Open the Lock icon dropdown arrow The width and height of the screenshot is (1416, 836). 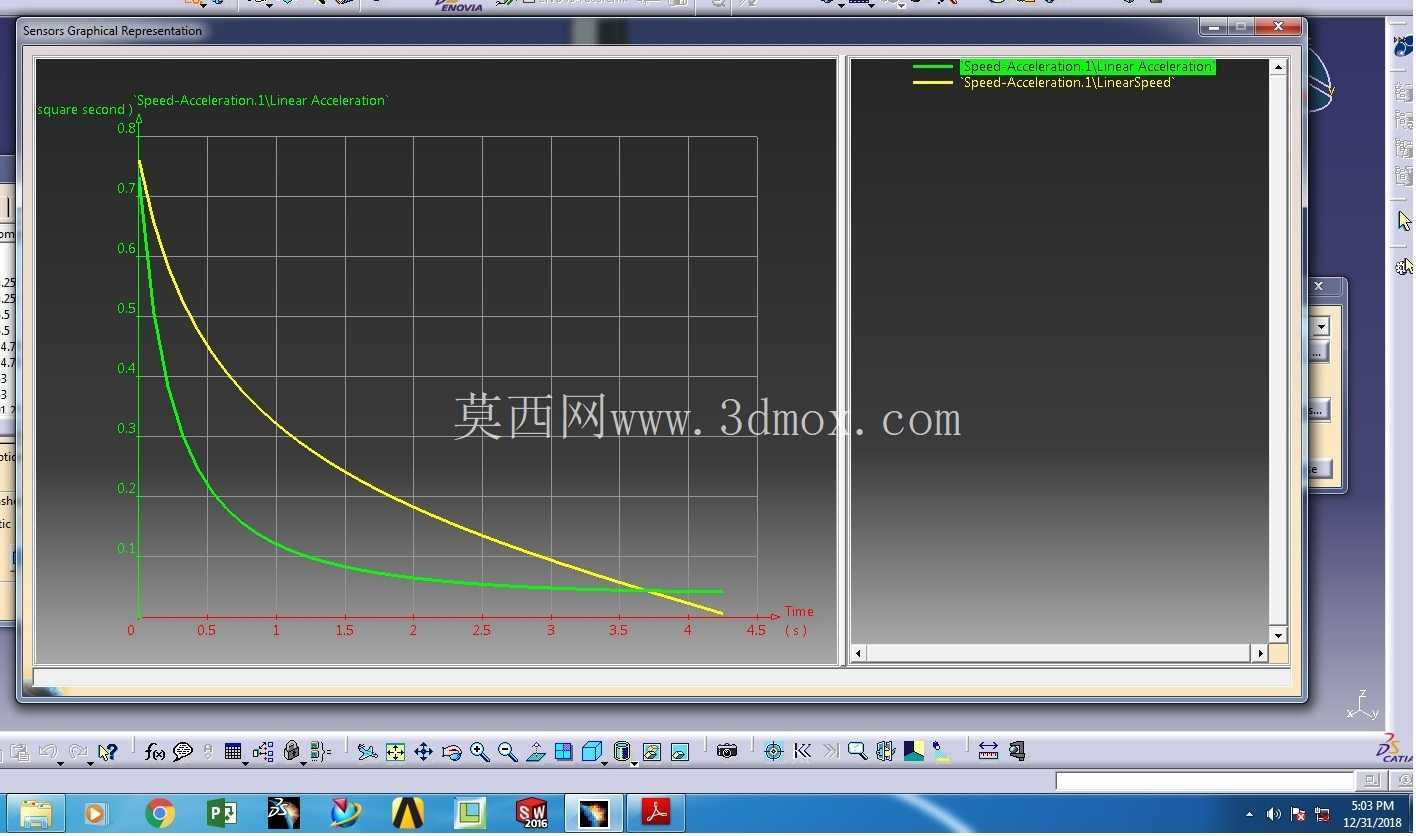click(303, 764)
